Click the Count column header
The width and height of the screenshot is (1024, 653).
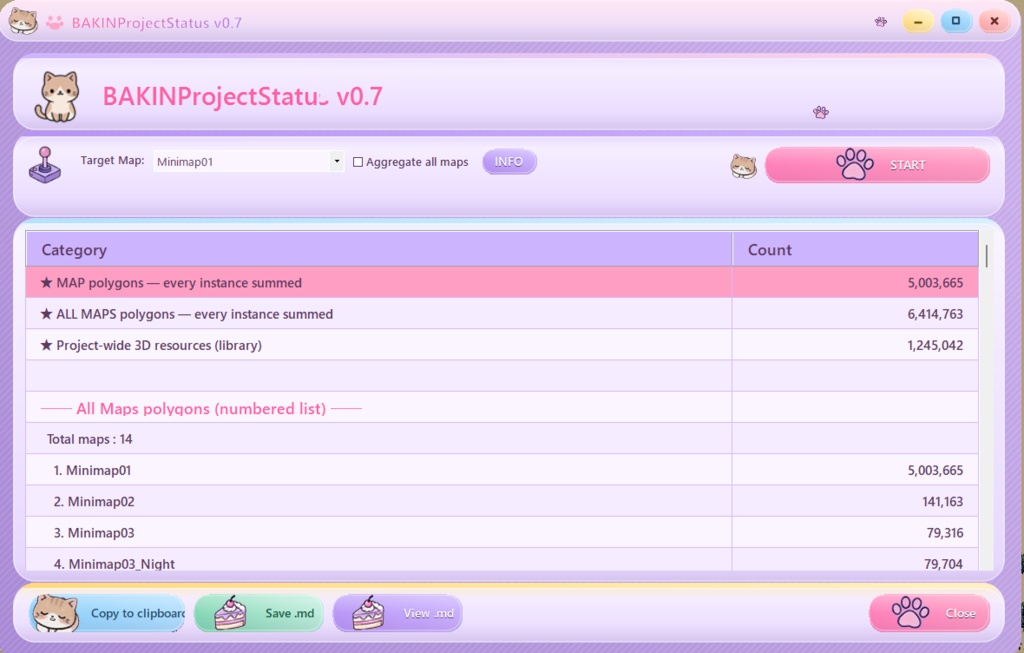pos(856,249)
